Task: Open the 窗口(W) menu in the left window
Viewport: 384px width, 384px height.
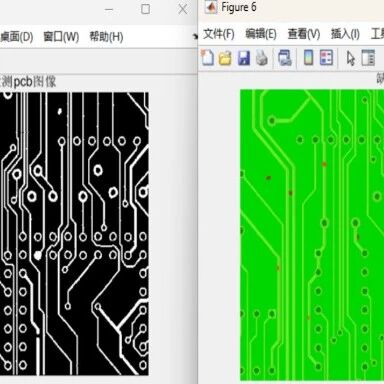Action: (61, 36)
